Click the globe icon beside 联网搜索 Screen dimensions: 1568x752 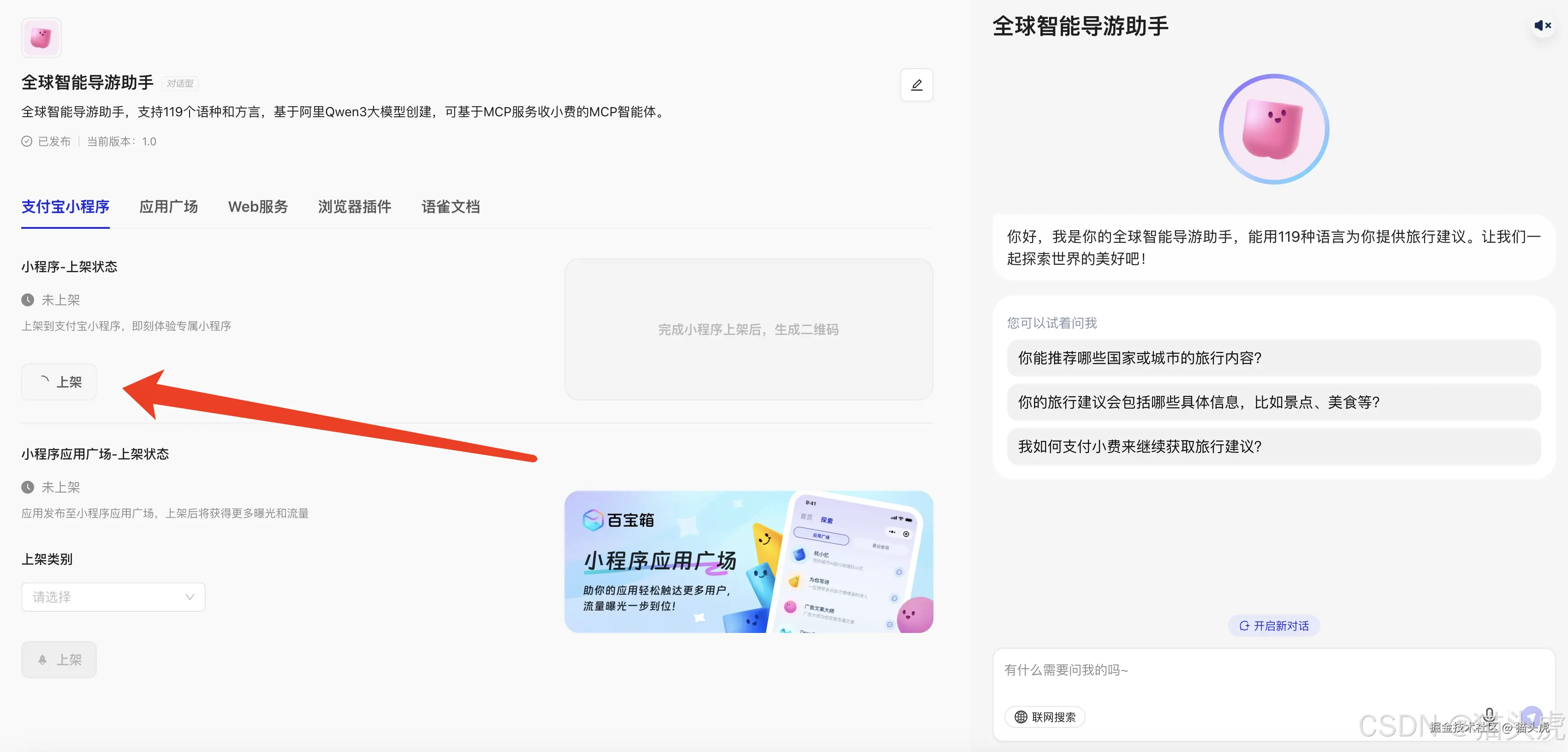pyautogui.click(x=1022, y=717)
